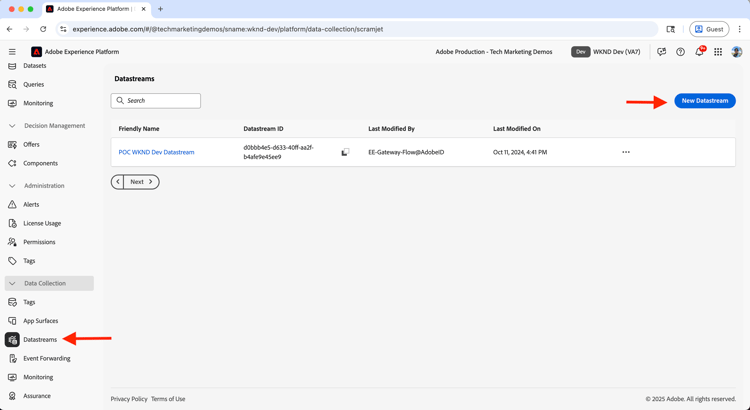The height and width of the screenshot is (410, 750).
Task: Open Offers under Decision Management
Action: pyautogui.click(x=32, y=144)
